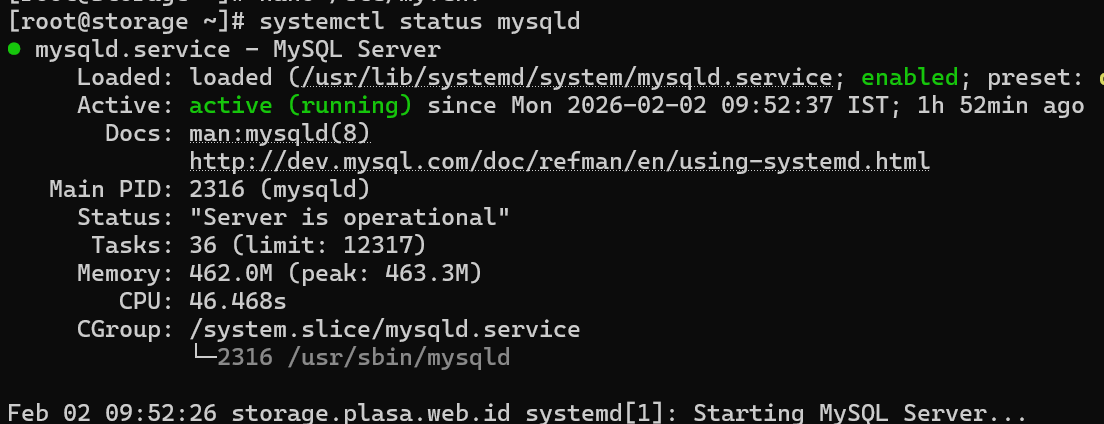1104x424 pixels.
Task: Click the green "enabled" state text
Action: pyautogui.click(x=909, y=77)
